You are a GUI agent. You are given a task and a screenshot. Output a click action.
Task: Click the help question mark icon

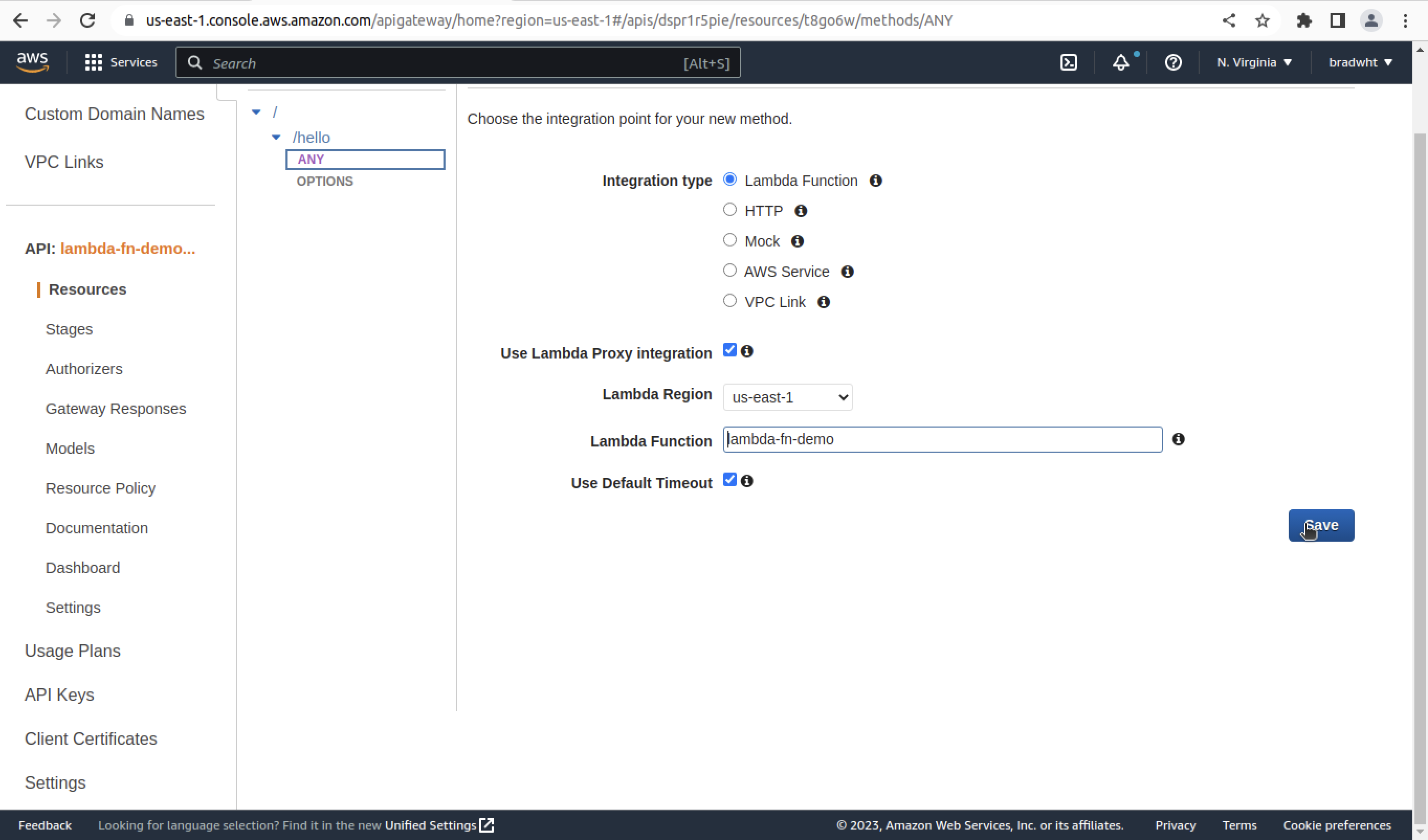point(1174,62)
